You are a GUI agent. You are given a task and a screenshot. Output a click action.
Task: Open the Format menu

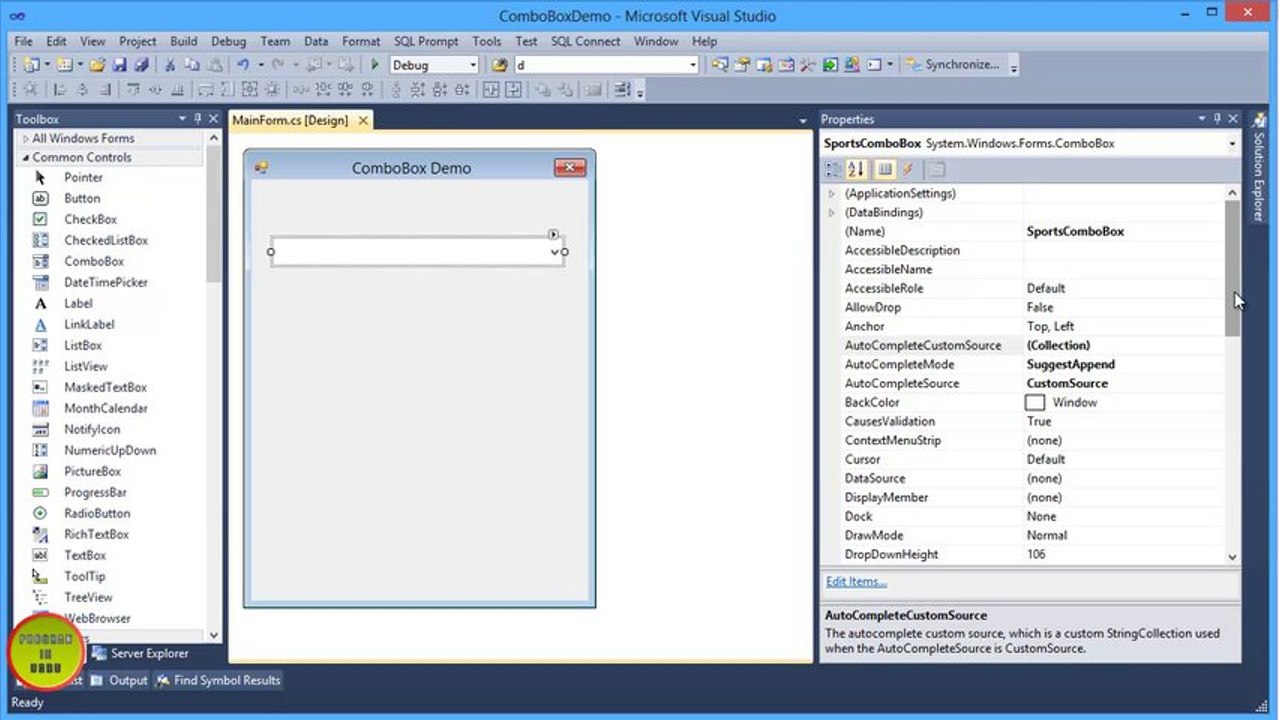(x=361, y=41)
